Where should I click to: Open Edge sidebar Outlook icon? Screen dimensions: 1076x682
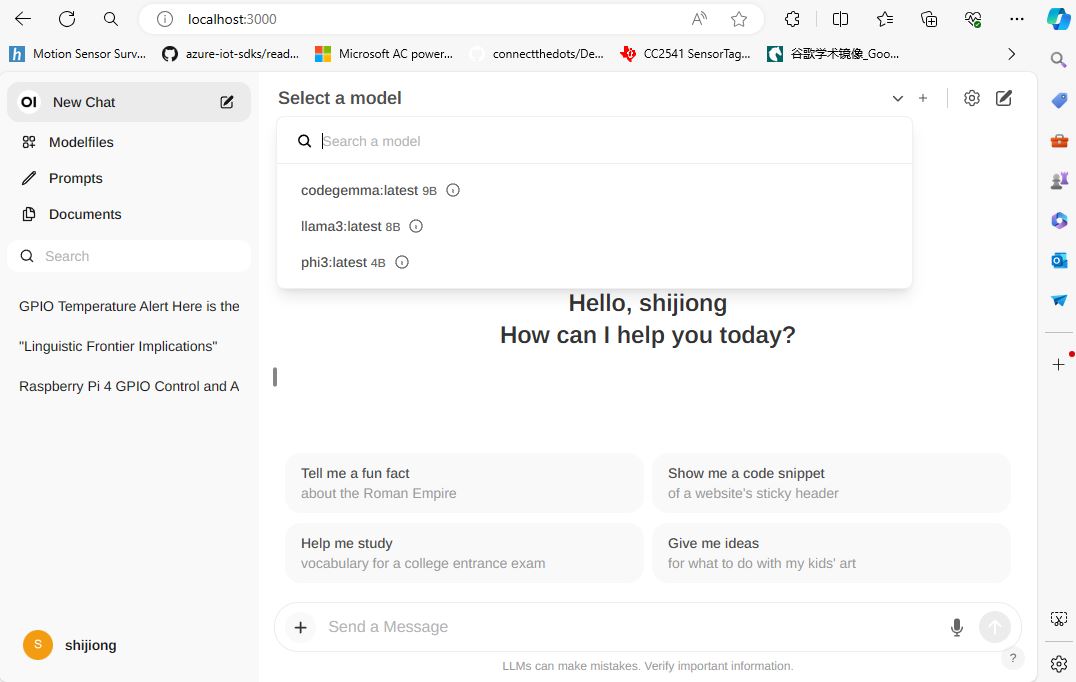coord(1059,261)
